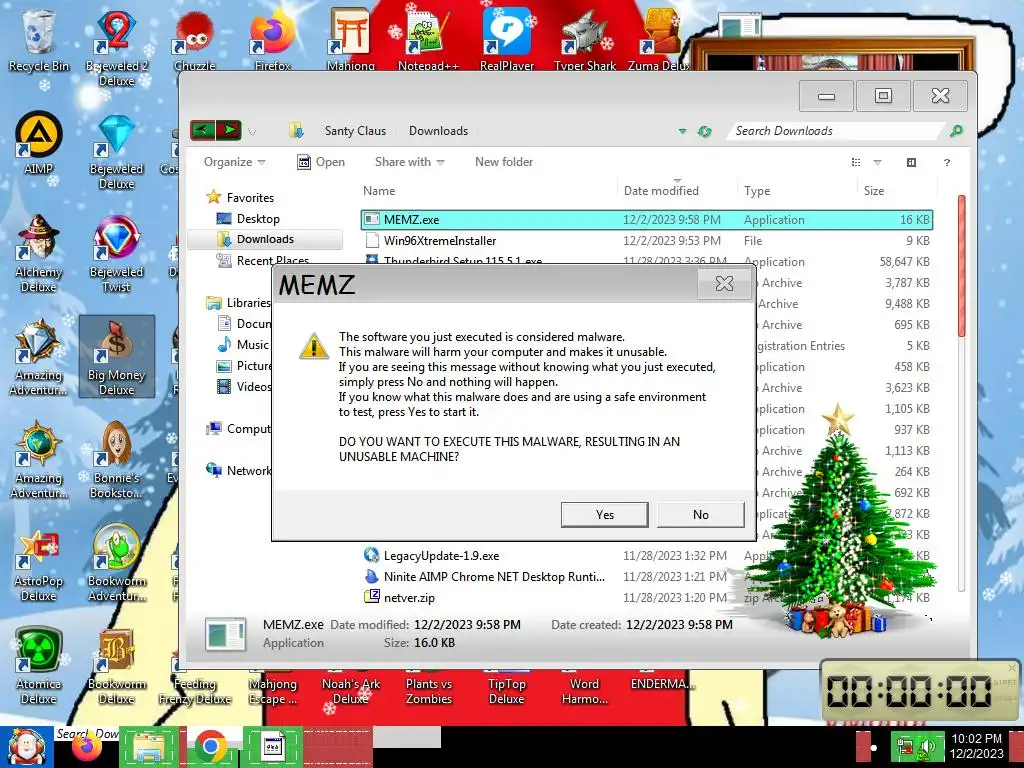Close the MEMZ warning dialog
This screenshot has width=1024, height=768.
click(724, 283)
